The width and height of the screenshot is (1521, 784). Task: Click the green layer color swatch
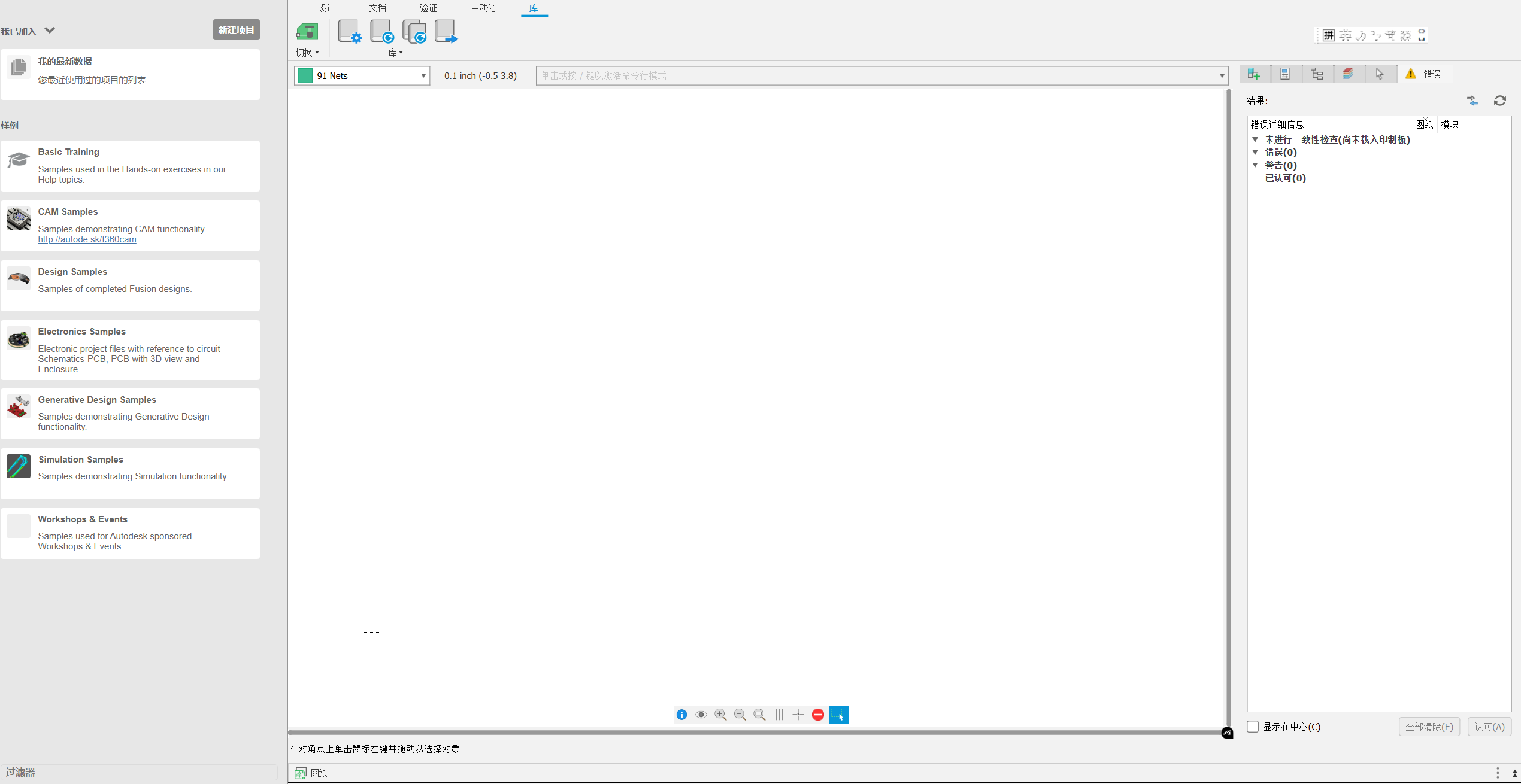305,76
